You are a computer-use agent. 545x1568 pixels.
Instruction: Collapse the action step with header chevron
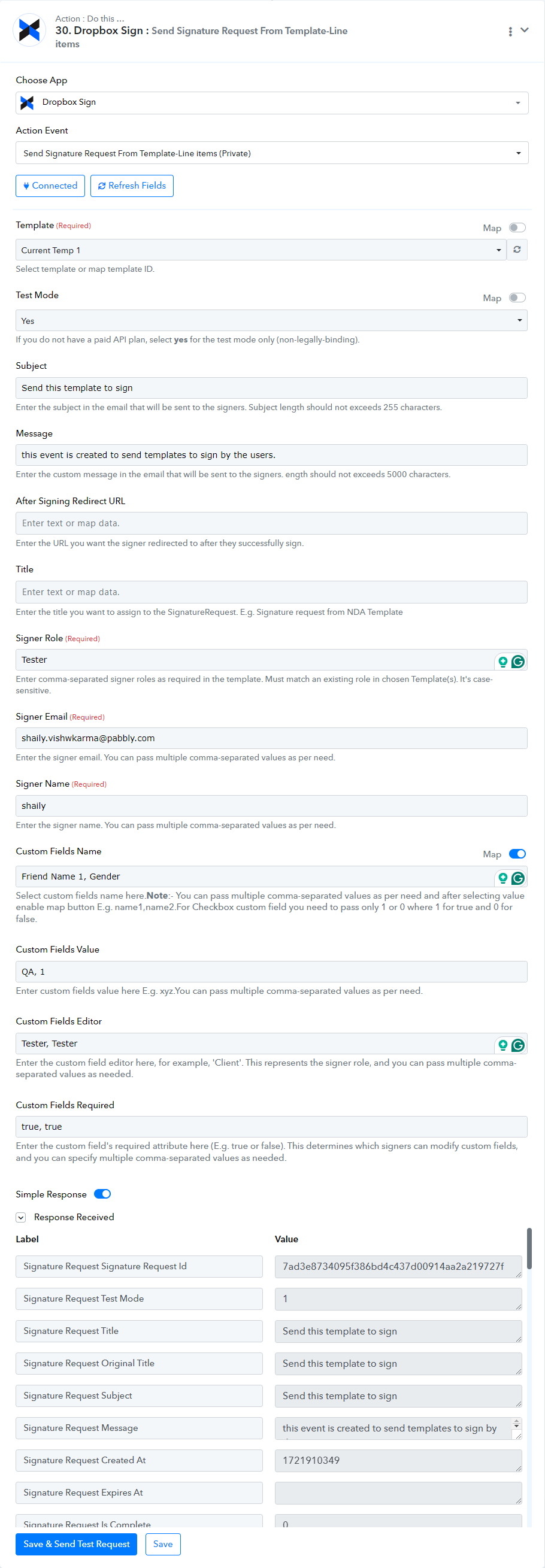coord(524,31)
